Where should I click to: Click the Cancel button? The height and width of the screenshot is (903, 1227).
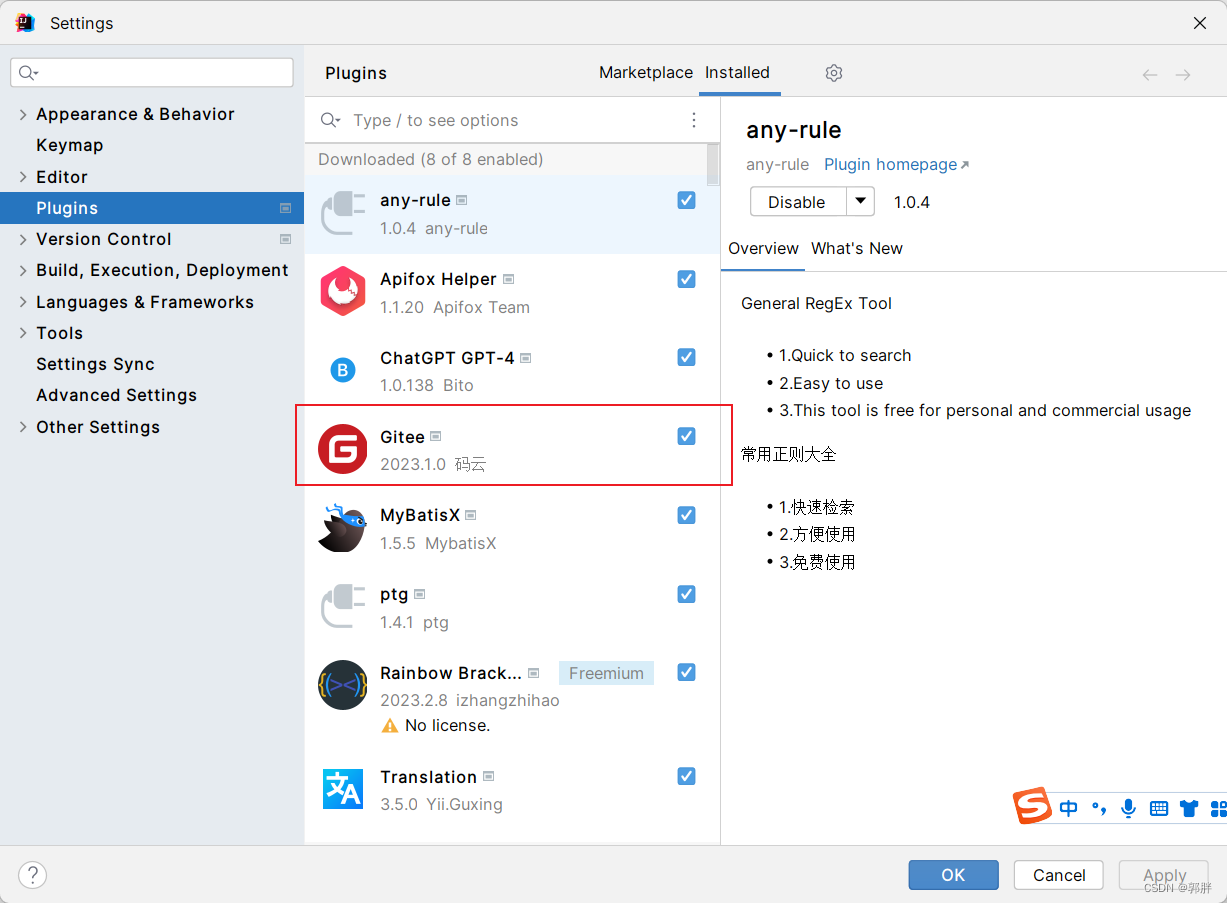coord(1059,875)
